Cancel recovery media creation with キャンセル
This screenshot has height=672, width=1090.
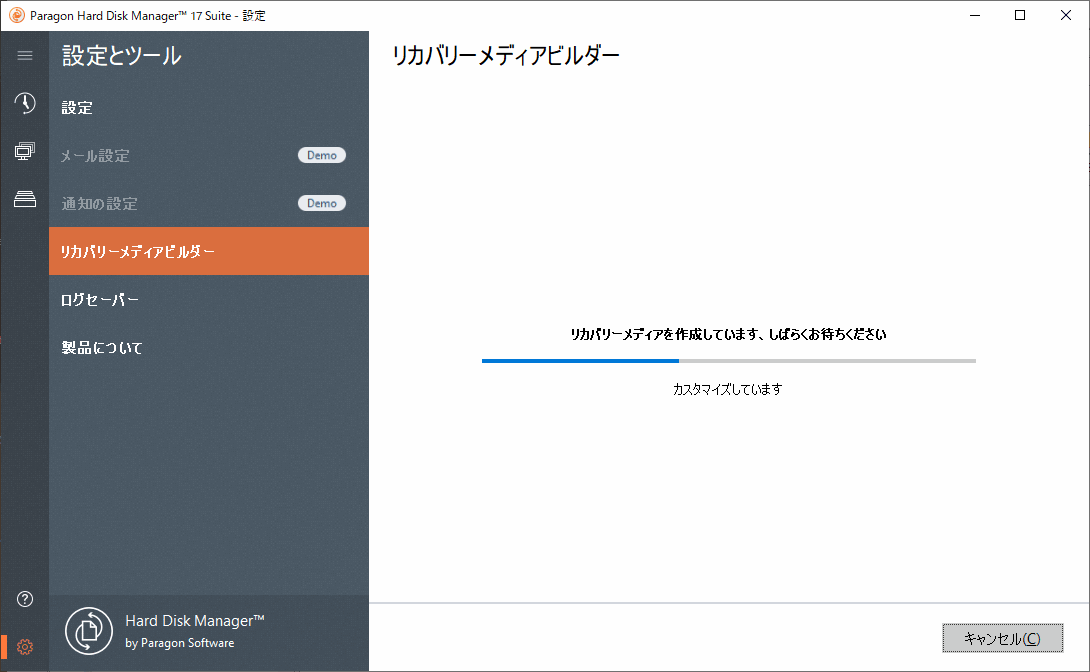(1002, 638)
